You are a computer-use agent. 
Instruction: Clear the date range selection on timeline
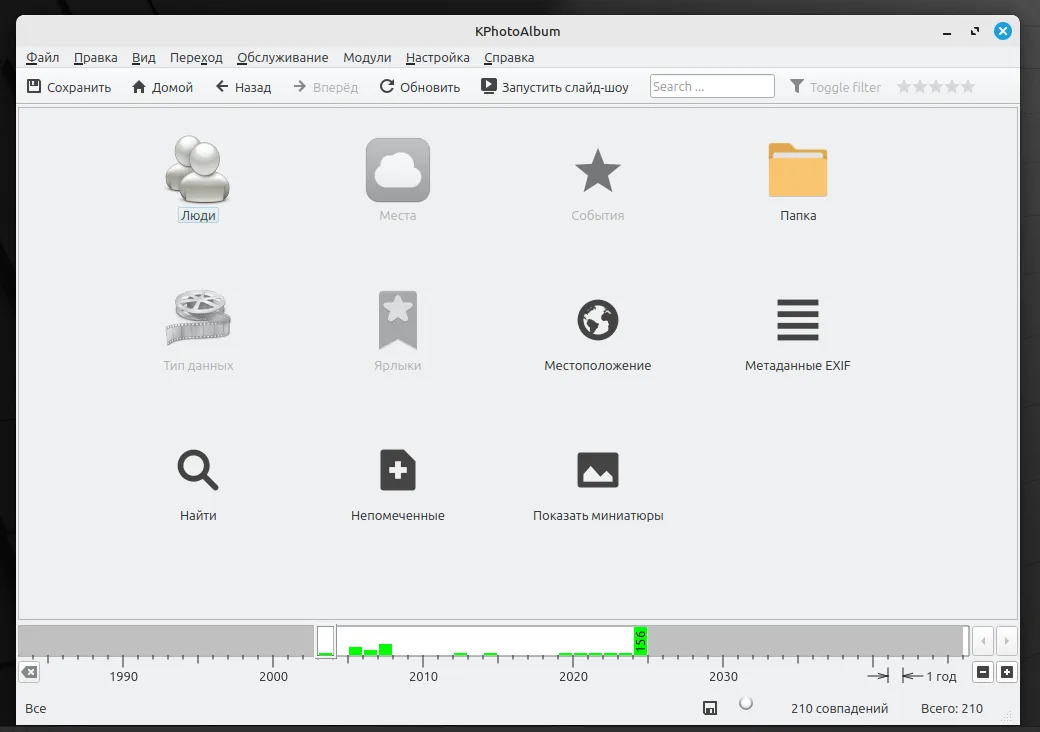tap(29, 673)
